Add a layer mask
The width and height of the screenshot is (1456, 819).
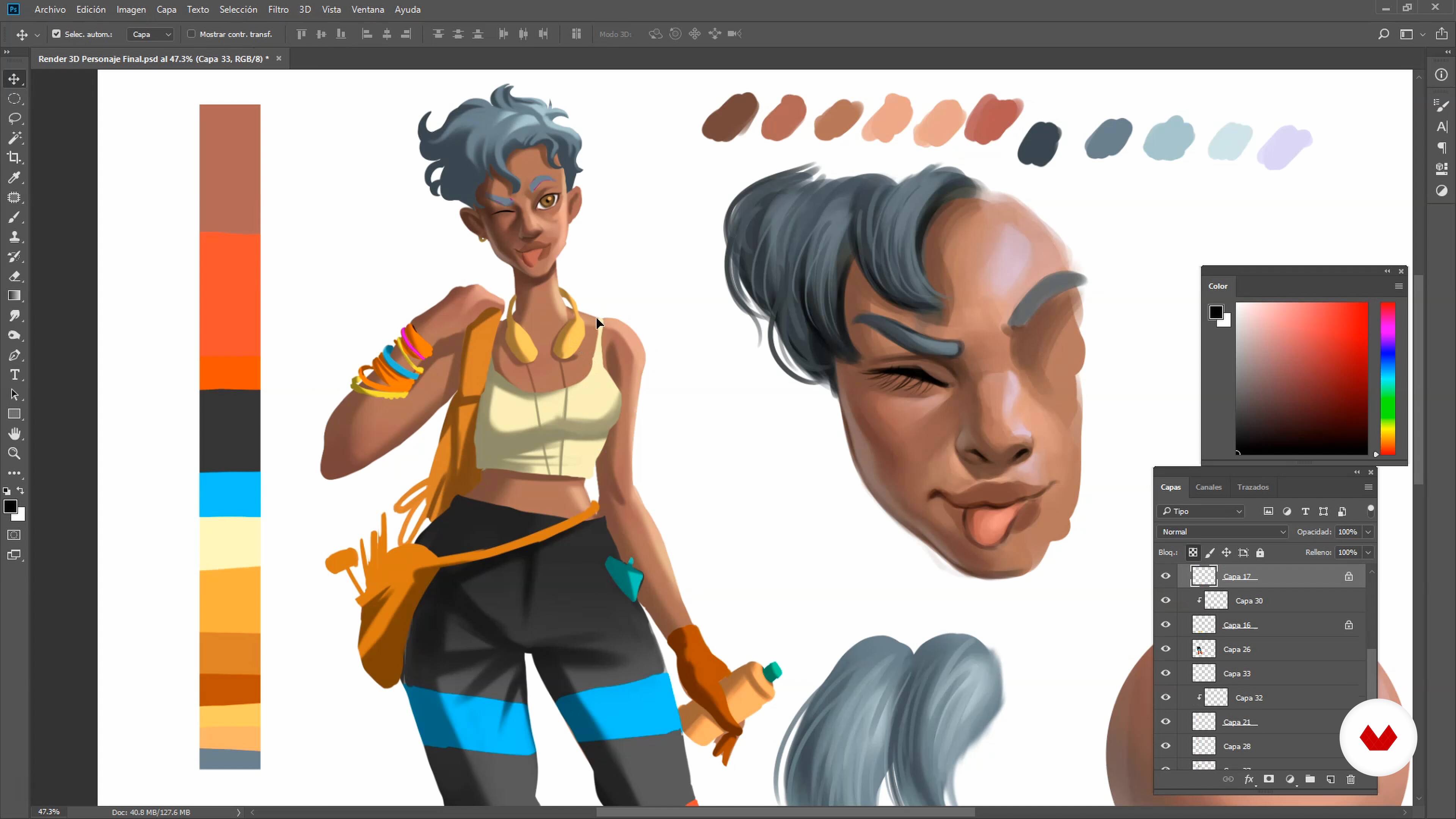pyautogui.click(x=1269, y=780)
